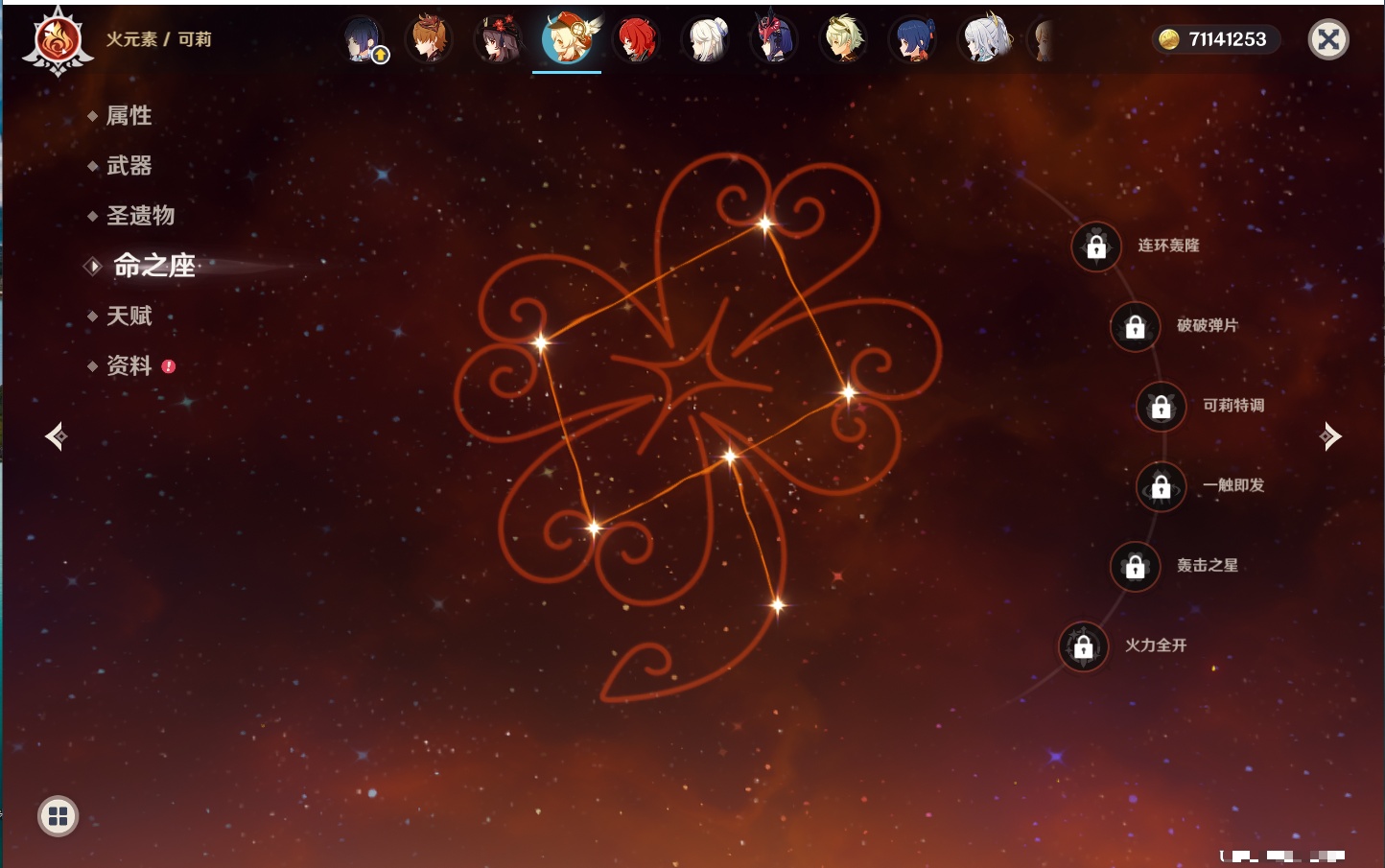Click the lock icon beside 火力全开
Viewport: 1385px width, 868px height.
pyautogui.click(x=1083, y=646)
